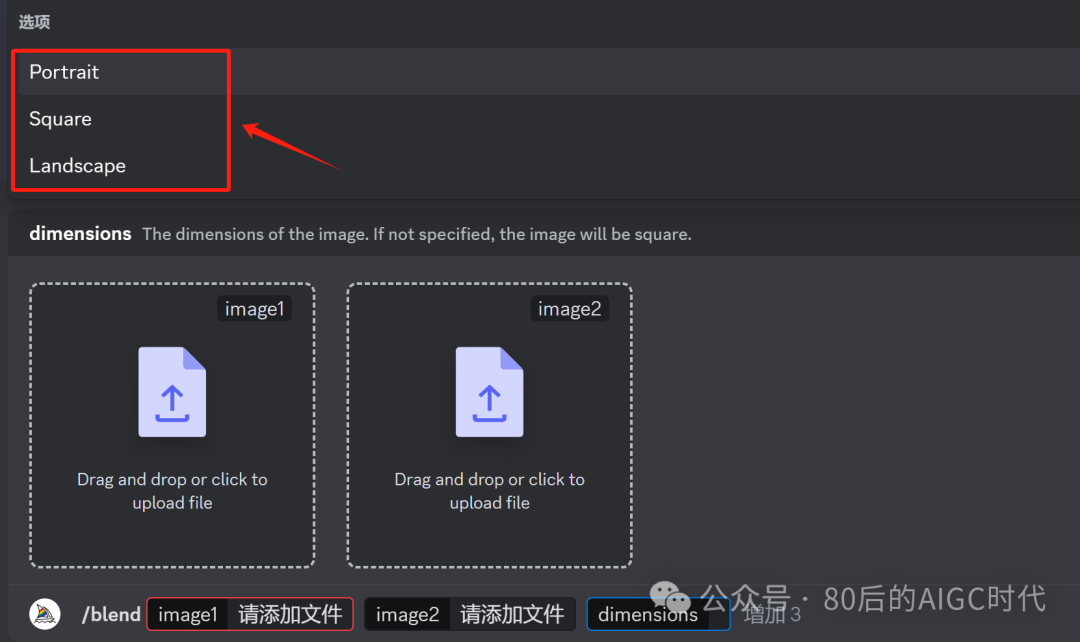The height and width of the screenshot is (642, 1080).
Task: Open the image2 drop zone to upload
Action: (490, 425)
